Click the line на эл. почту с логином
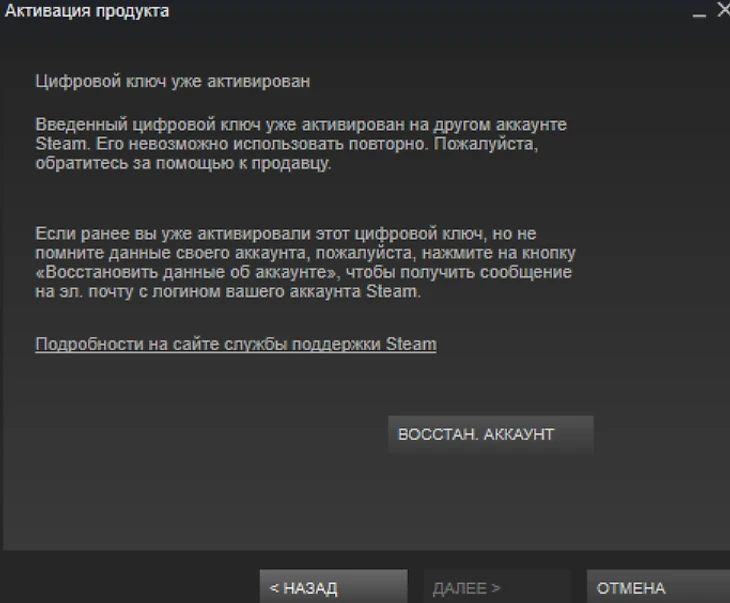 pos(228,291)
